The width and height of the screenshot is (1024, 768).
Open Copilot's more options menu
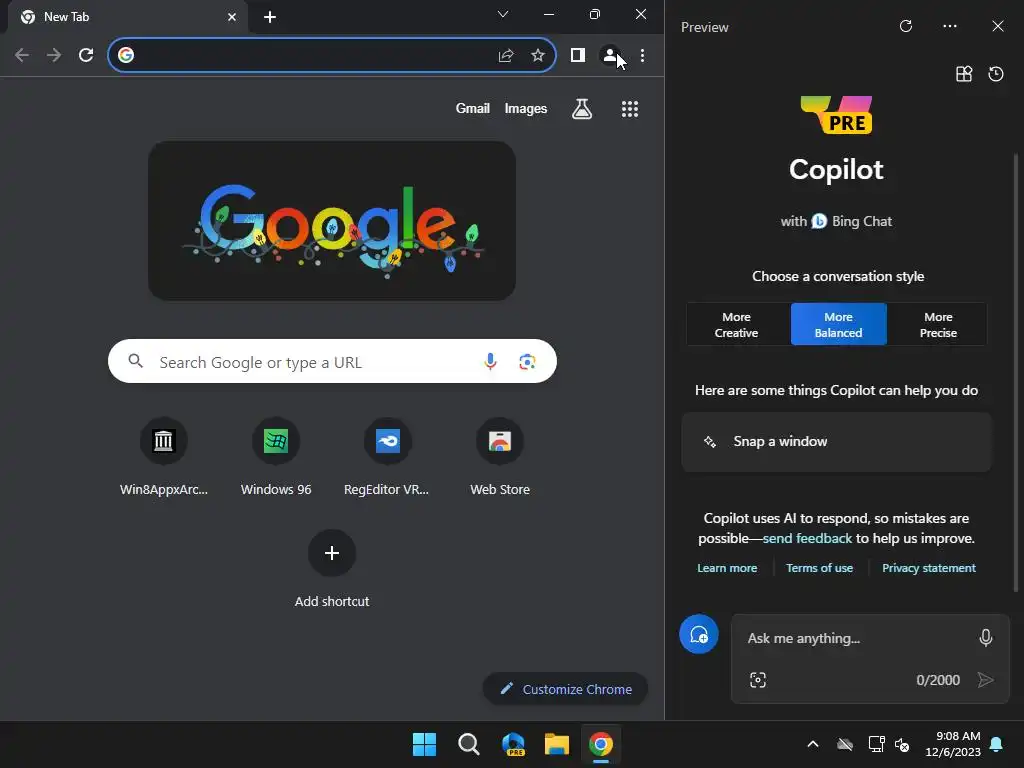point(950,26)
